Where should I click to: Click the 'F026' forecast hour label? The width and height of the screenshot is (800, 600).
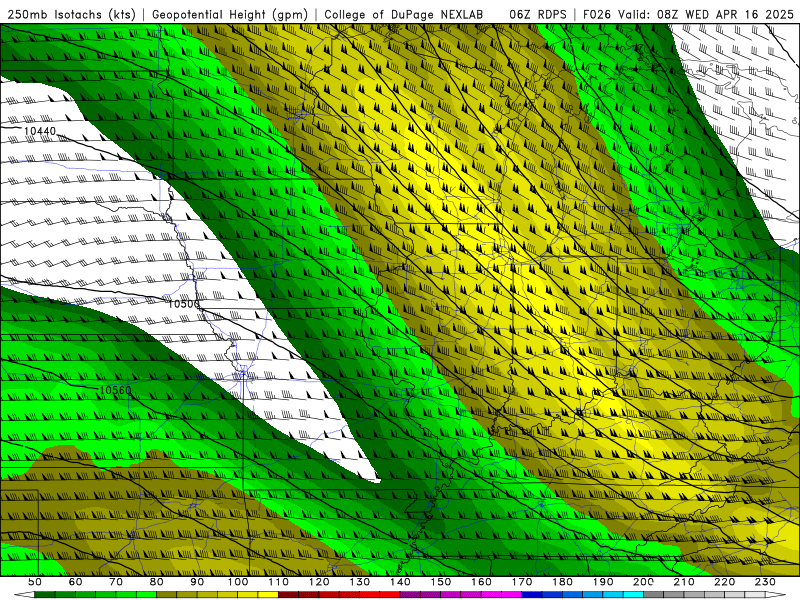click(x=597, y=15)
